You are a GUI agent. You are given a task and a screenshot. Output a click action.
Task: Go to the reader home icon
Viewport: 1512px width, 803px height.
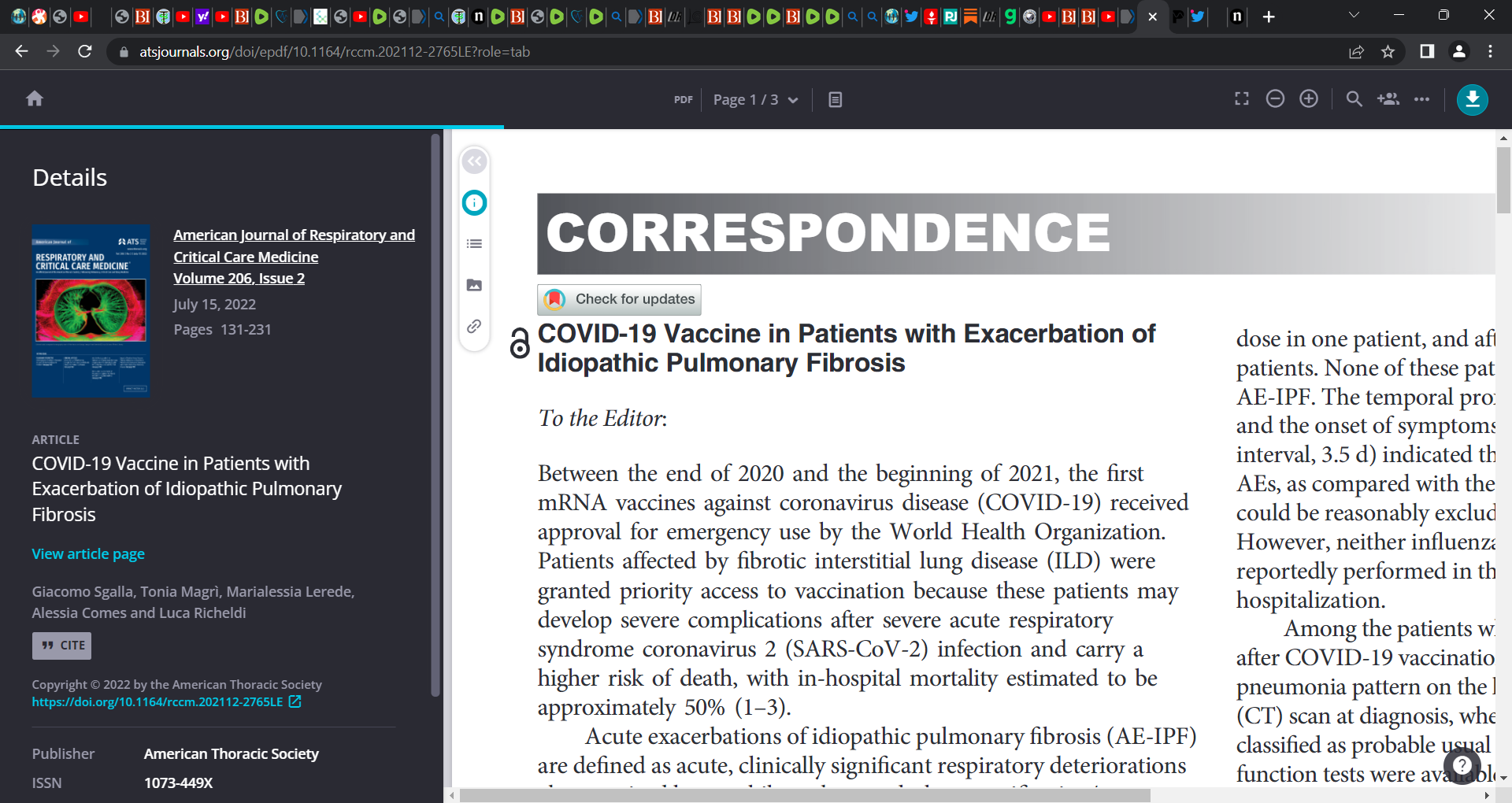pos(35,98)
